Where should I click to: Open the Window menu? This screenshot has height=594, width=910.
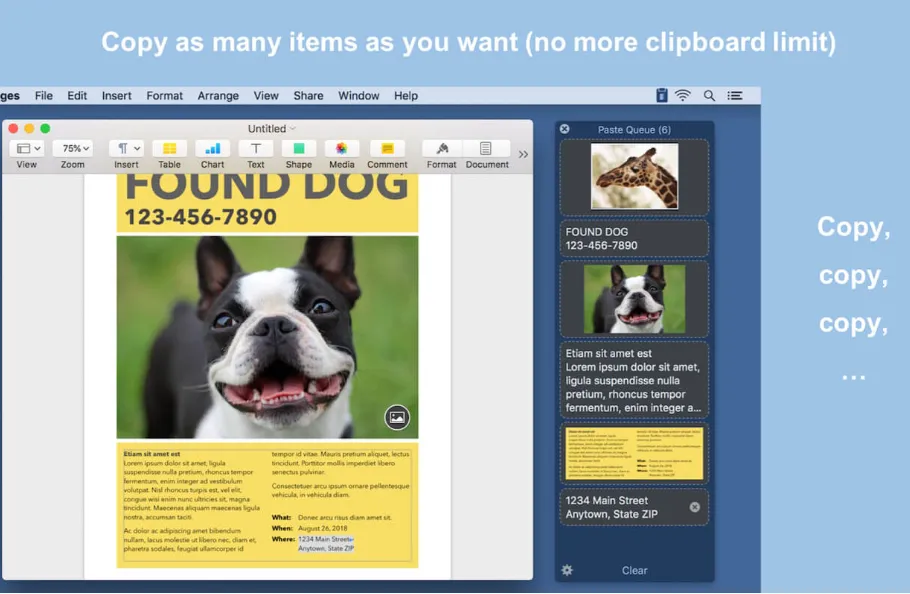tap(359, 96)
